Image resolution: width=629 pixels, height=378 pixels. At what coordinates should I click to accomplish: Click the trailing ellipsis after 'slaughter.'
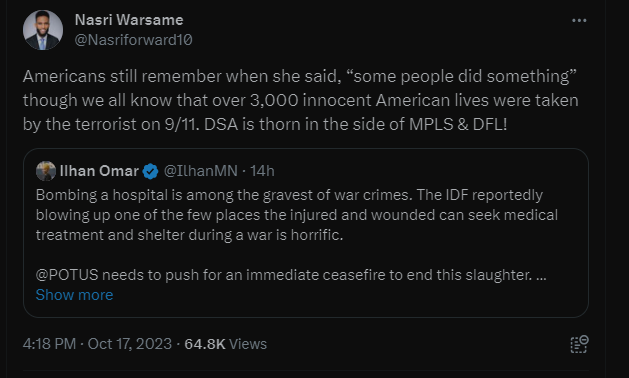pos(541,275)
